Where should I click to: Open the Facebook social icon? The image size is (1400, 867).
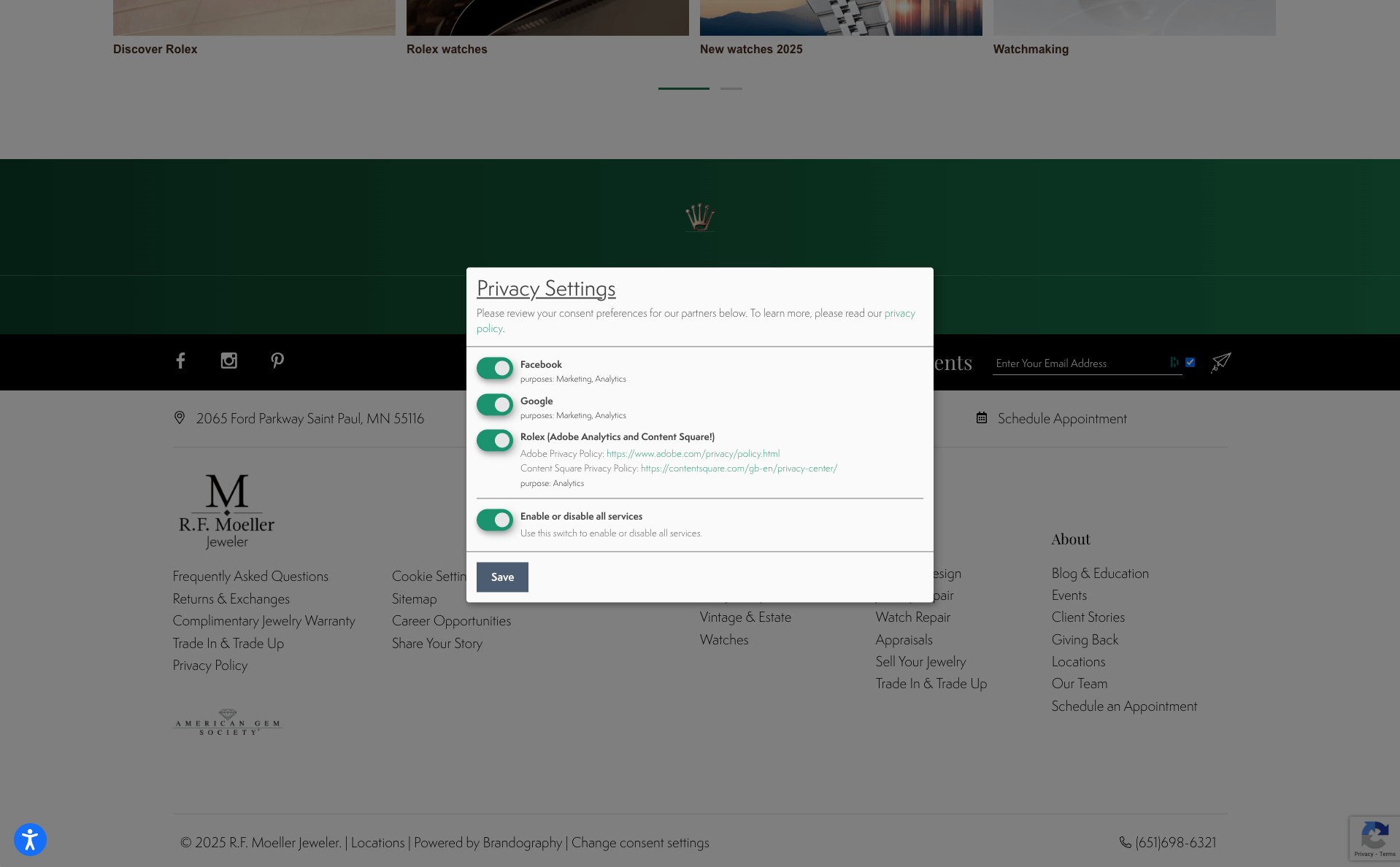click(180, 361)
